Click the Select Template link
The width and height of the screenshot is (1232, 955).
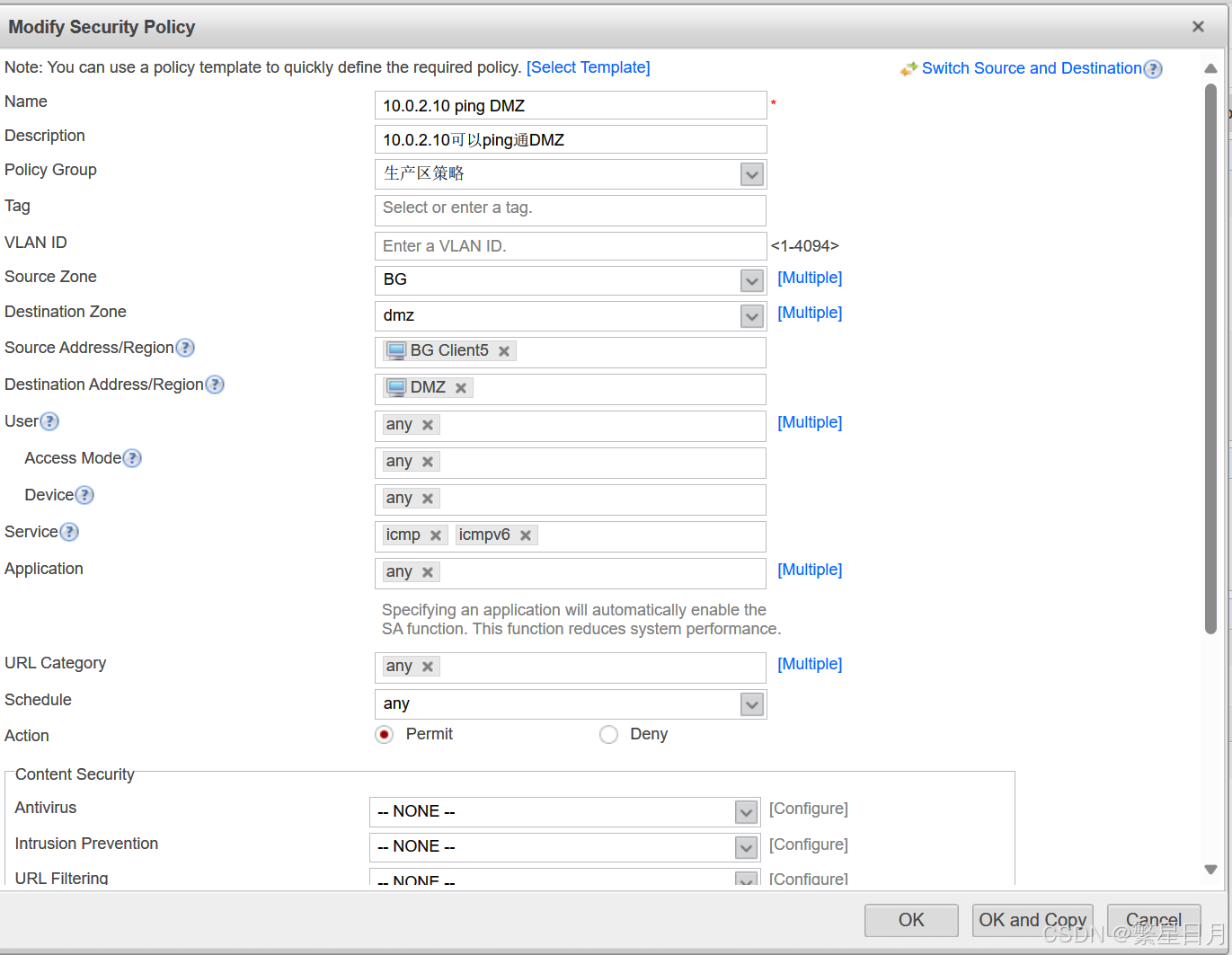pos(589,67)
